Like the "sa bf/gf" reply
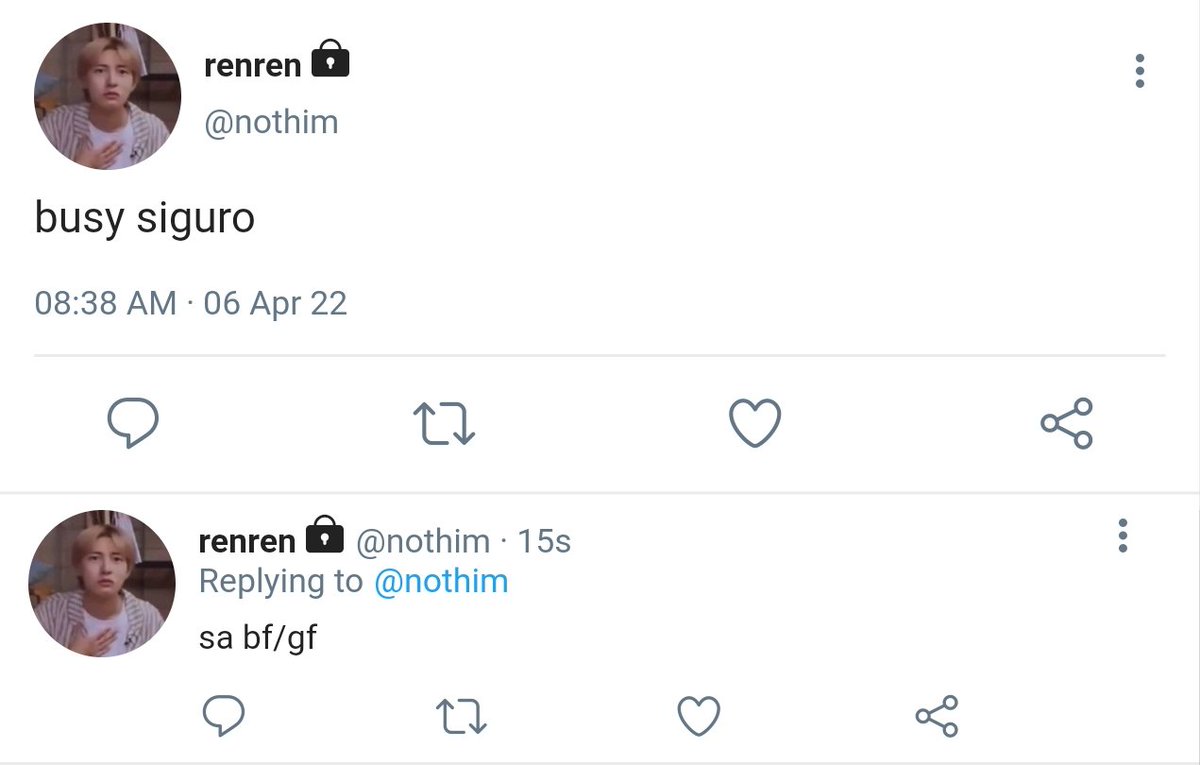This screenshot has width=1200, height=765. point(699,716)
